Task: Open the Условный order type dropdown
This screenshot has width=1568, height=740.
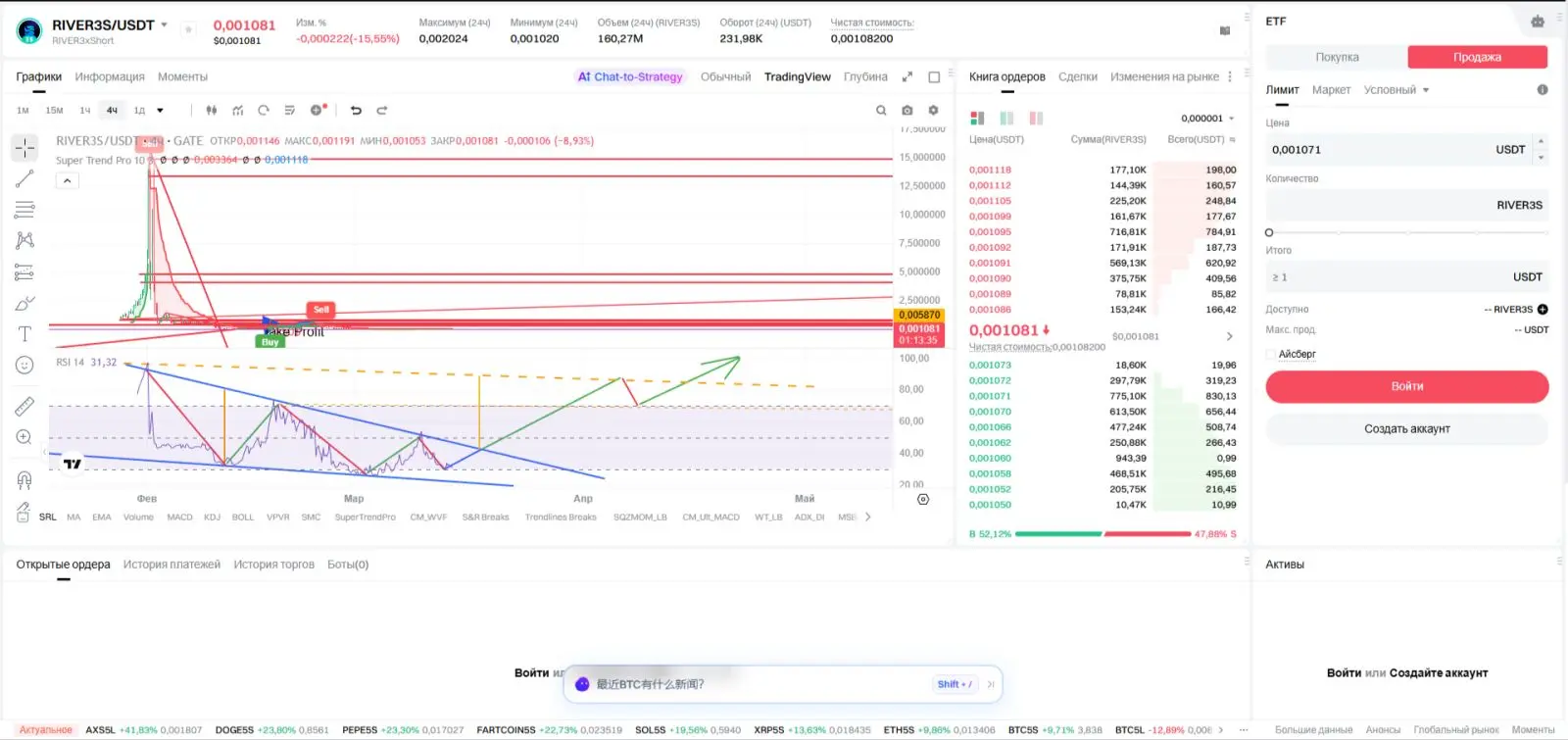Action: point(1396,90)
